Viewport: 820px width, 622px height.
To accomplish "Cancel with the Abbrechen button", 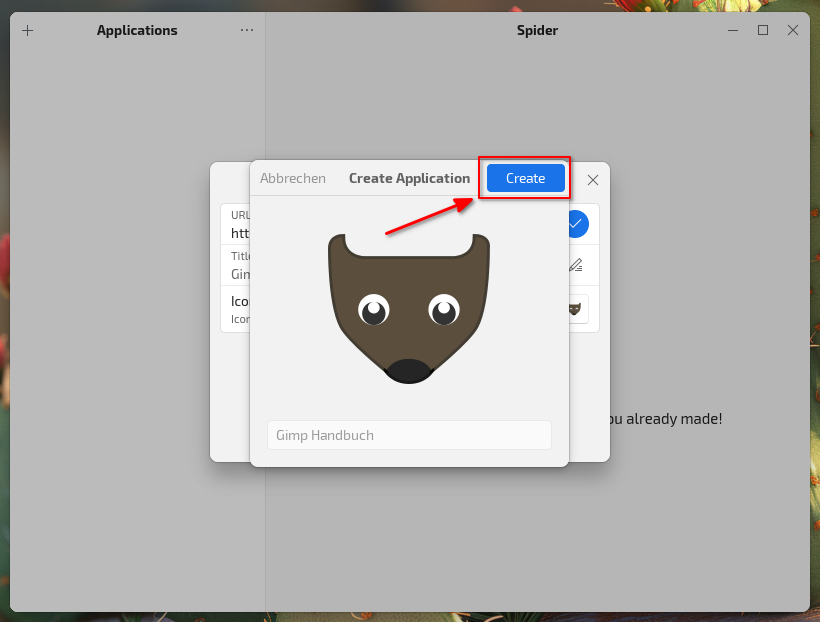I will [293, 178].
